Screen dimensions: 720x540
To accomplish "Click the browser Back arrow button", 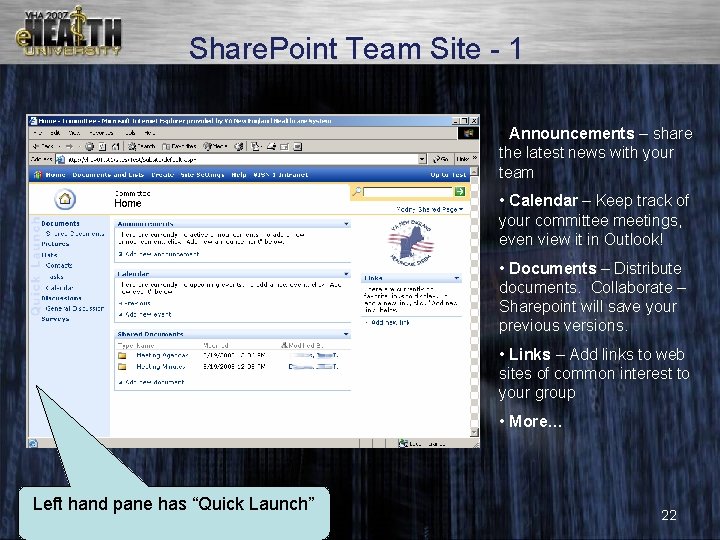I will [x=42, y=146].
